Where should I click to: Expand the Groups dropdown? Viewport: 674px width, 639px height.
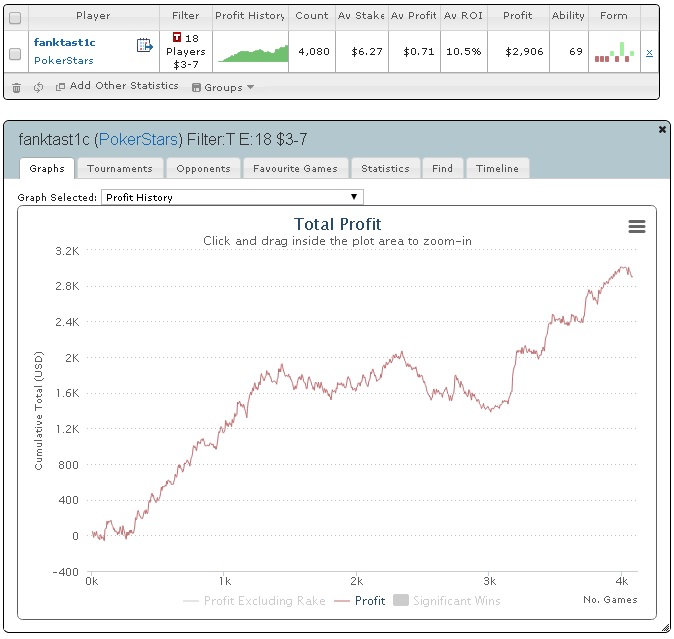(222, 87)
